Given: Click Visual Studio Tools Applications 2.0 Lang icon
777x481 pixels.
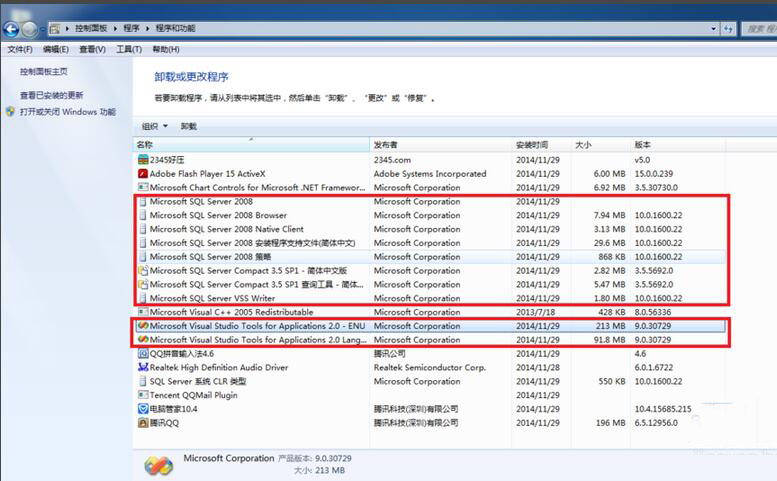Looking at the screenshot, I should point(143,340).
